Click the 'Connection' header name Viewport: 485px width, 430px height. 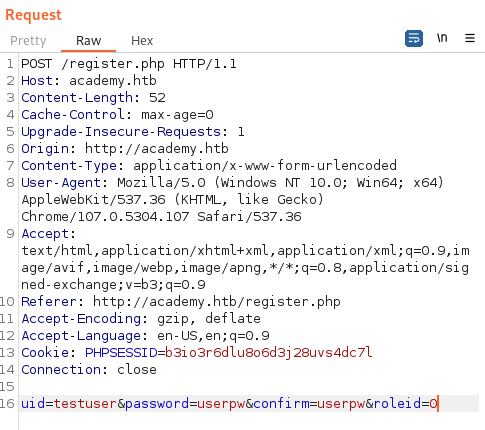coord(61,370)
